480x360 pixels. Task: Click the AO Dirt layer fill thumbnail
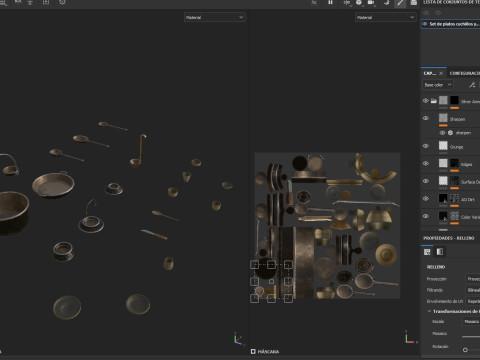443,198
